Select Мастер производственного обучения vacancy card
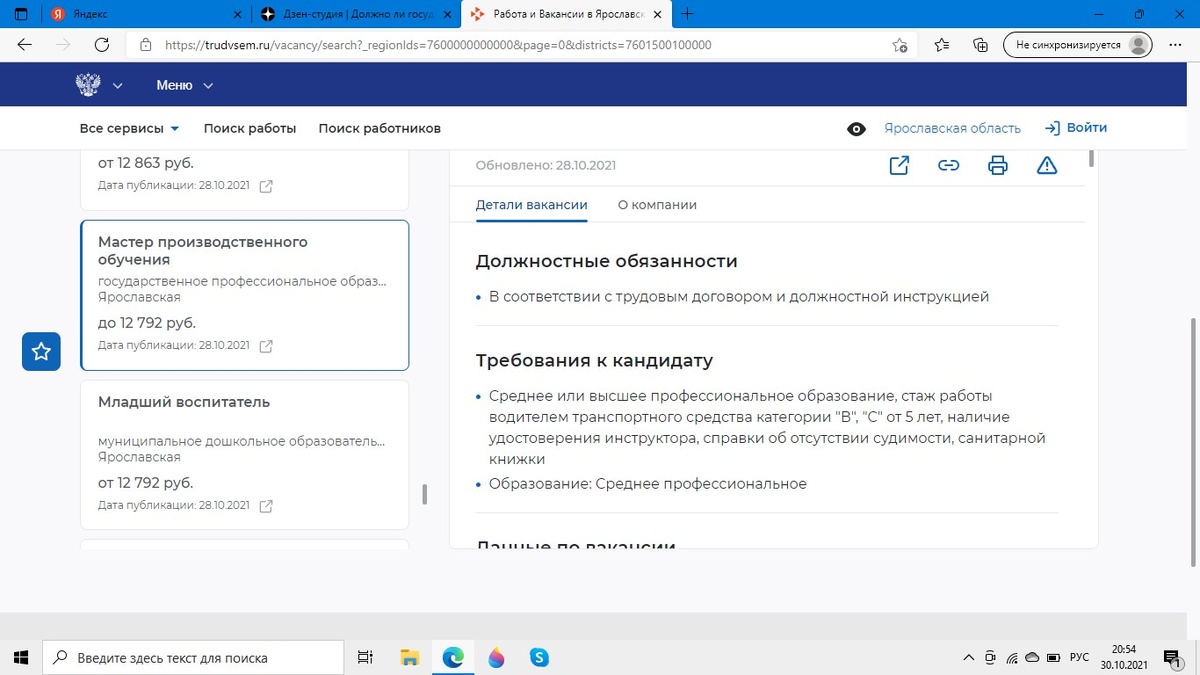The image size is (1200, 675). coord(245,295)
